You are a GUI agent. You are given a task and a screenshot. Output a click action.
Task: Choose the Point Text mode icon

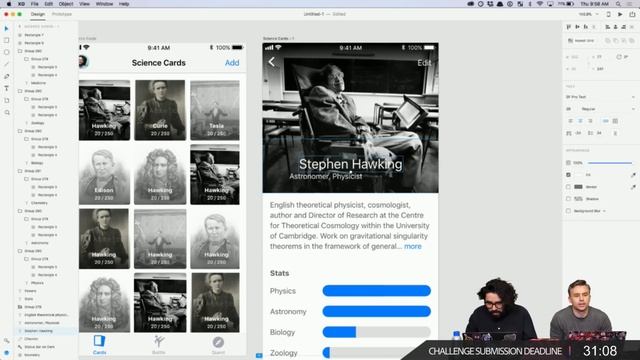click(x=605, y=121)
